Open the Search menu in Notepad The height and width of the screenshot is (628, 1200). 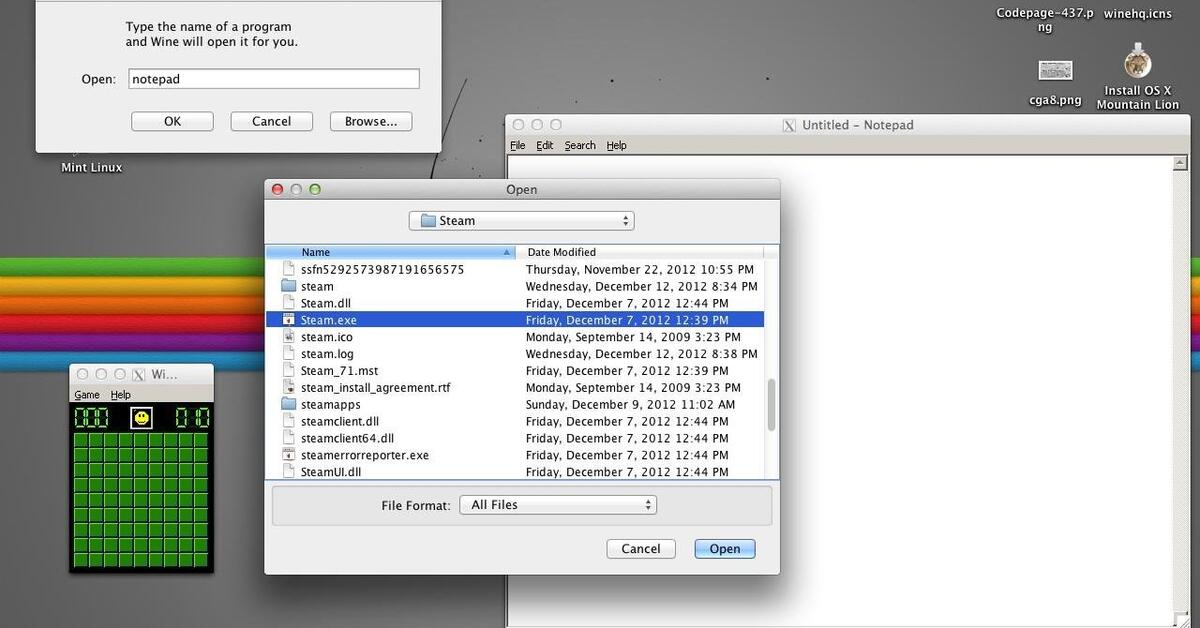580,145
